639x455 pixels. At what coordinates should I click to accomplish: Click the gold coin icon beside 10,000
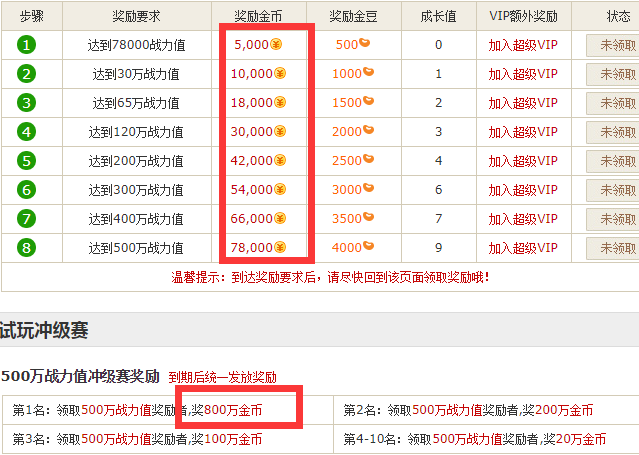click(280, 73)
